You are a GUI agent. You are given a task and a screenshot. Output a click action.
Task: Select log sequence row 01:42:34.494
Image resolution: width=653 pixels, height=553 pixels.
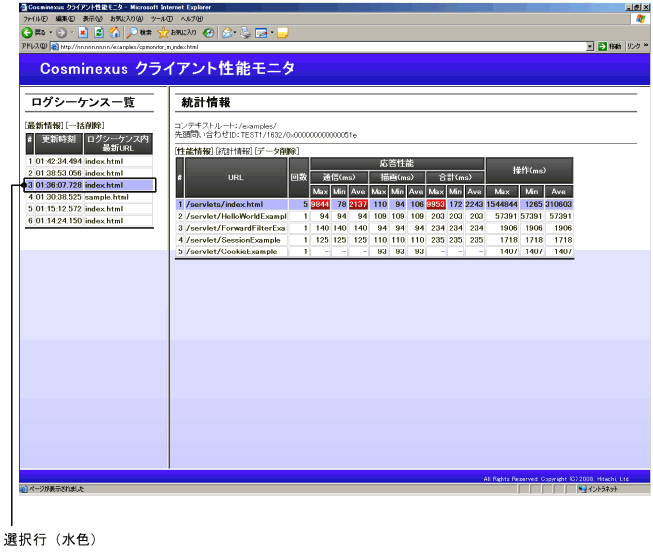89,161
